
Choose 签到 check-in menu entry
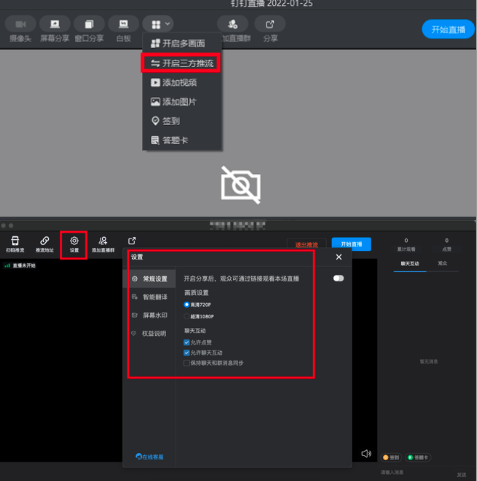point(182,121)
